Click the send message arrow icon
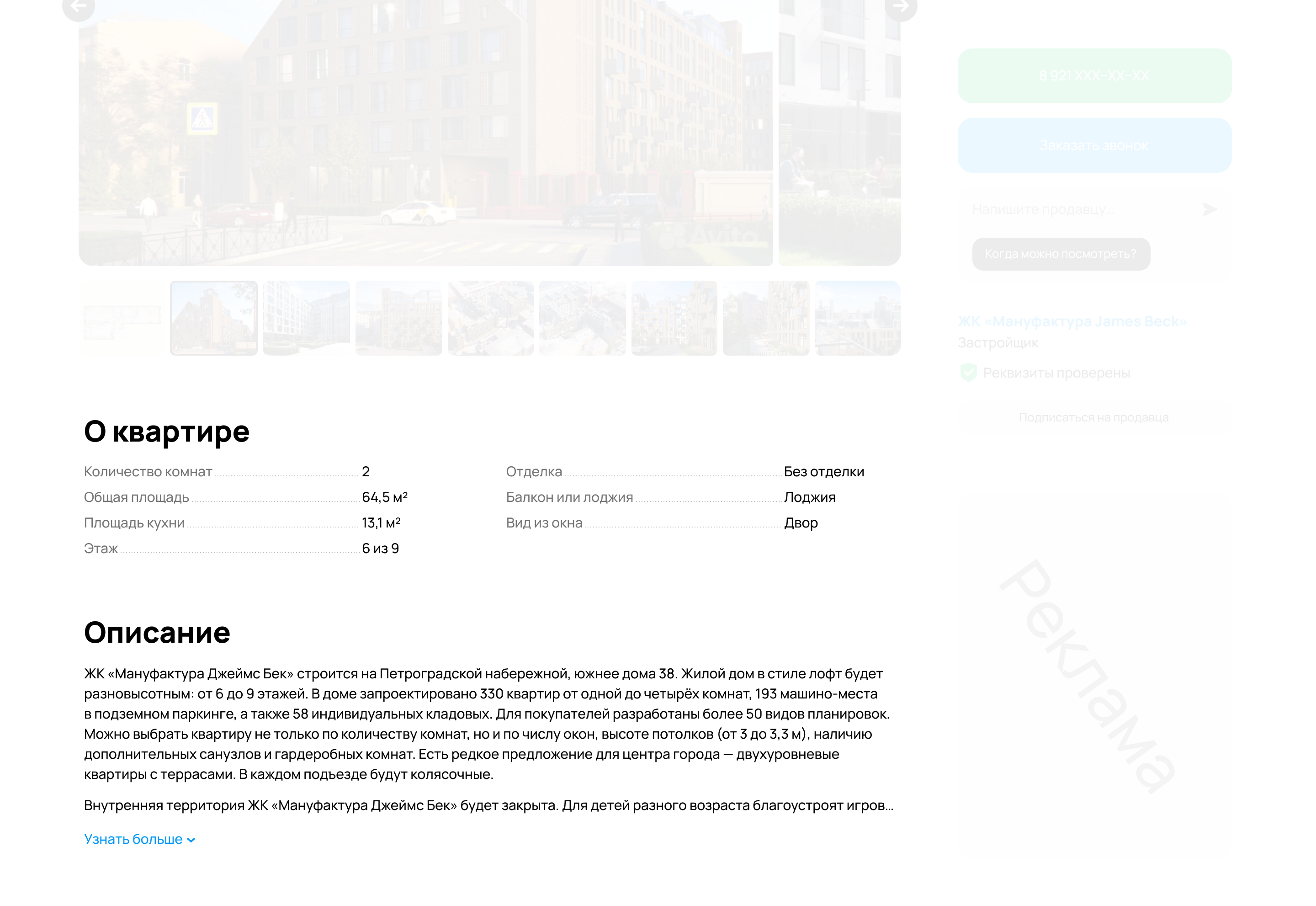This screenshot has width=1316, height=906. (x=1210, y=209)
